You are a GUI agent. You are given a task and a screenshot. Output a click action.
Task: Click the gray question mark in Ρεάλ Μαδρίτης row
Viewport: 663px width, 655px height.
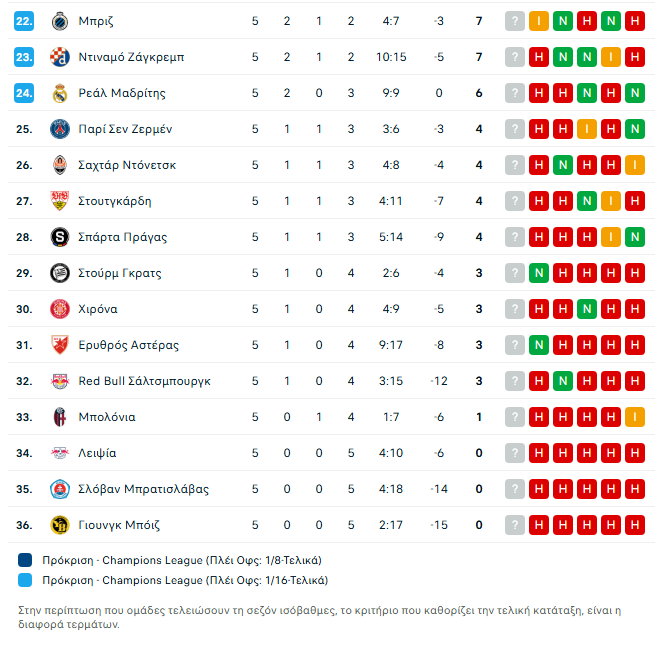[515, 93]
